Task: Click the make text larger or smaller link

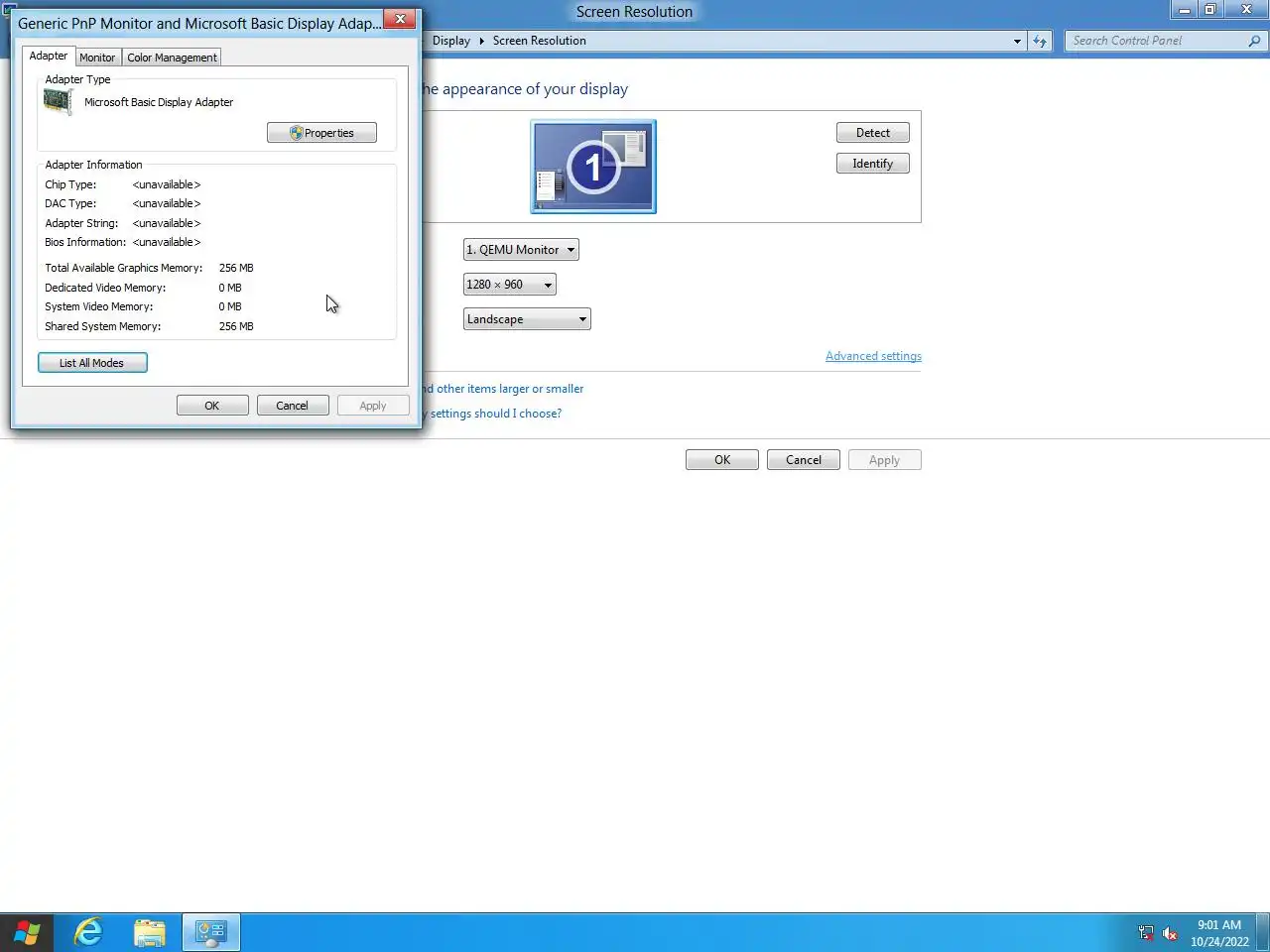Action: 503,389
